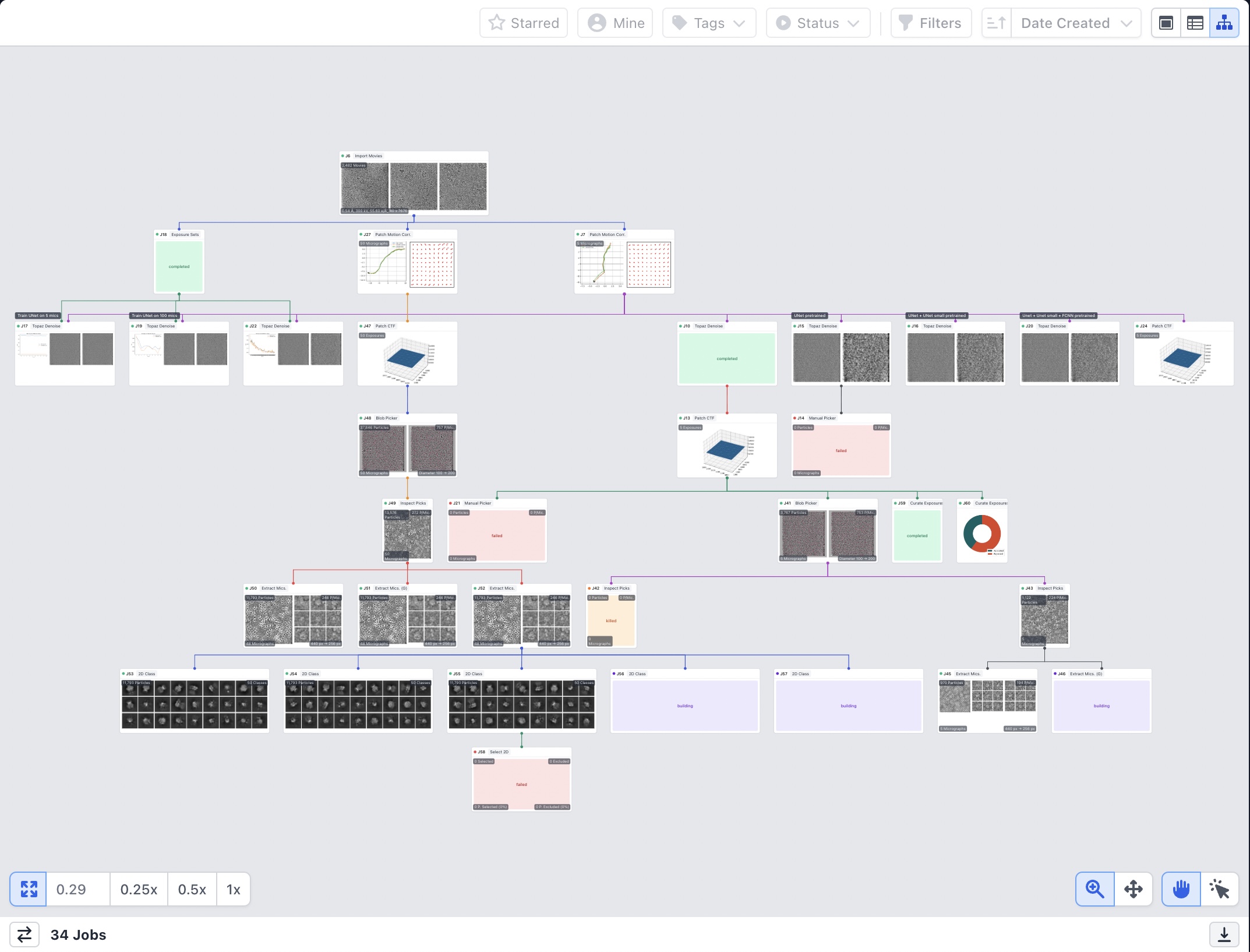The image size is (1250, 952).
Task: Select the J6 Import Movies job card
Action: tap(414, 183)
